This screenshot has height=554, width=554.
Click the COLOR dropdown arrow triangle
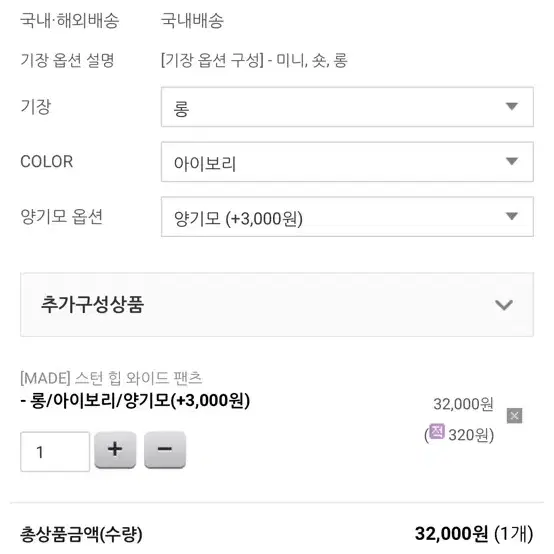pos(512,161)
